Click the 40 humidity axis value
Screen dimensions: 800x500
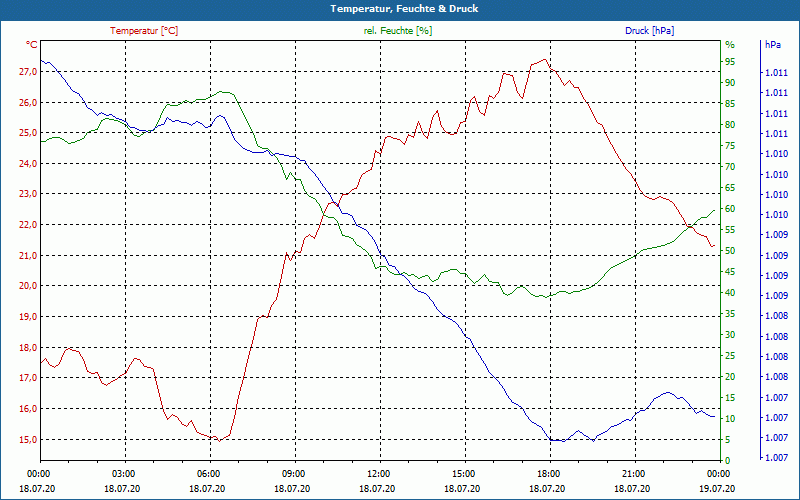pyautogui.click(x=730, y=293)
